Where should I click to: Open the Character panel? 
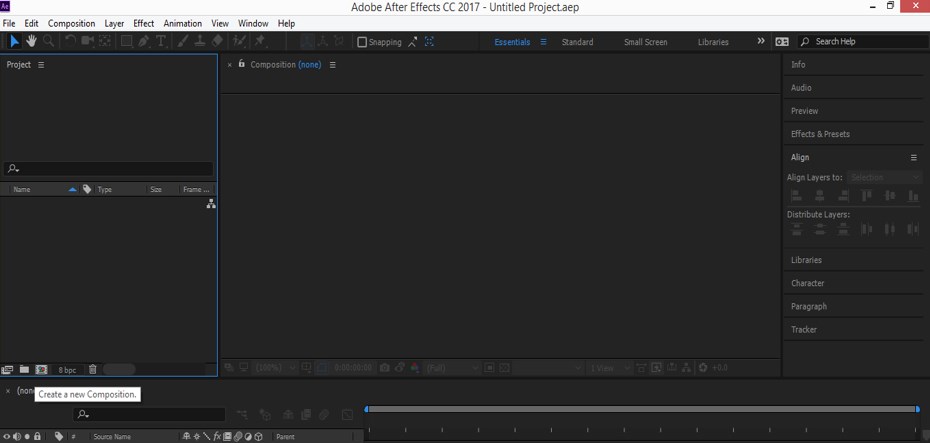[x=807, y=283]
